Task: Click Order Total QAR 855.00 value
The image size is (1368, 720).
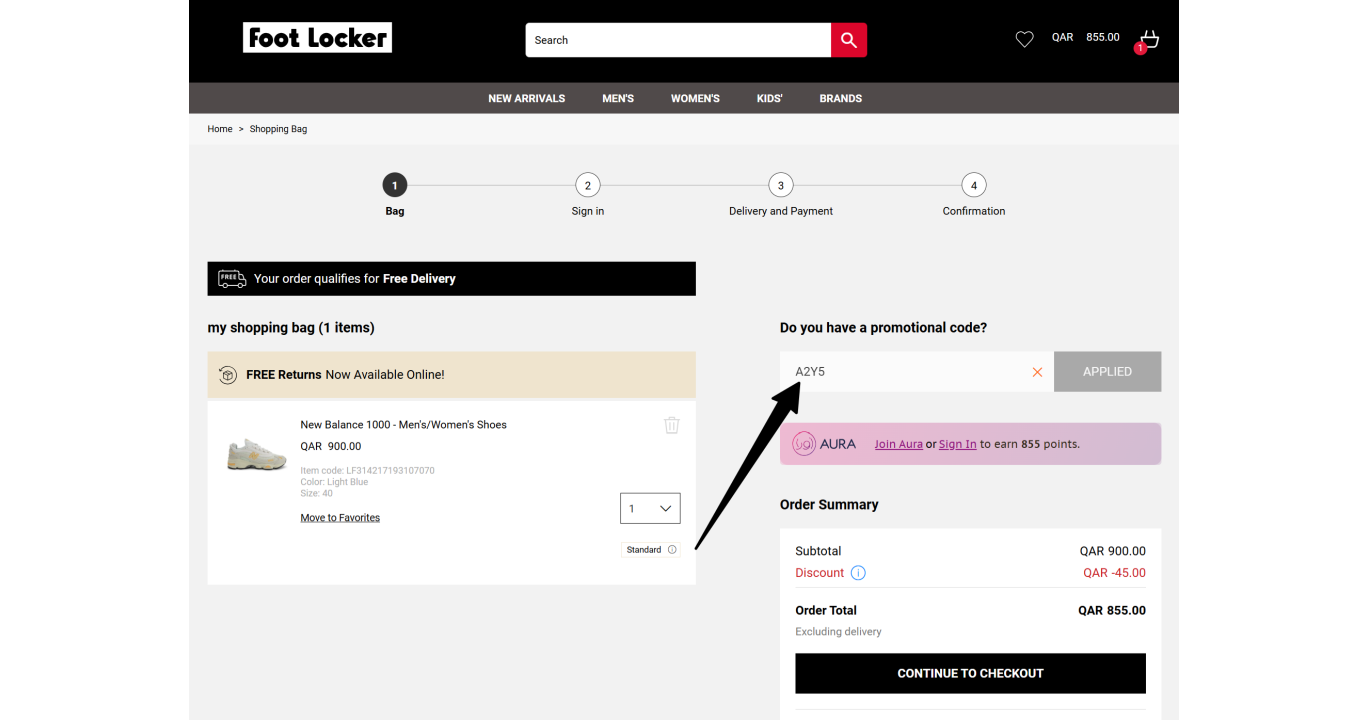Action: click(1112, 610)
